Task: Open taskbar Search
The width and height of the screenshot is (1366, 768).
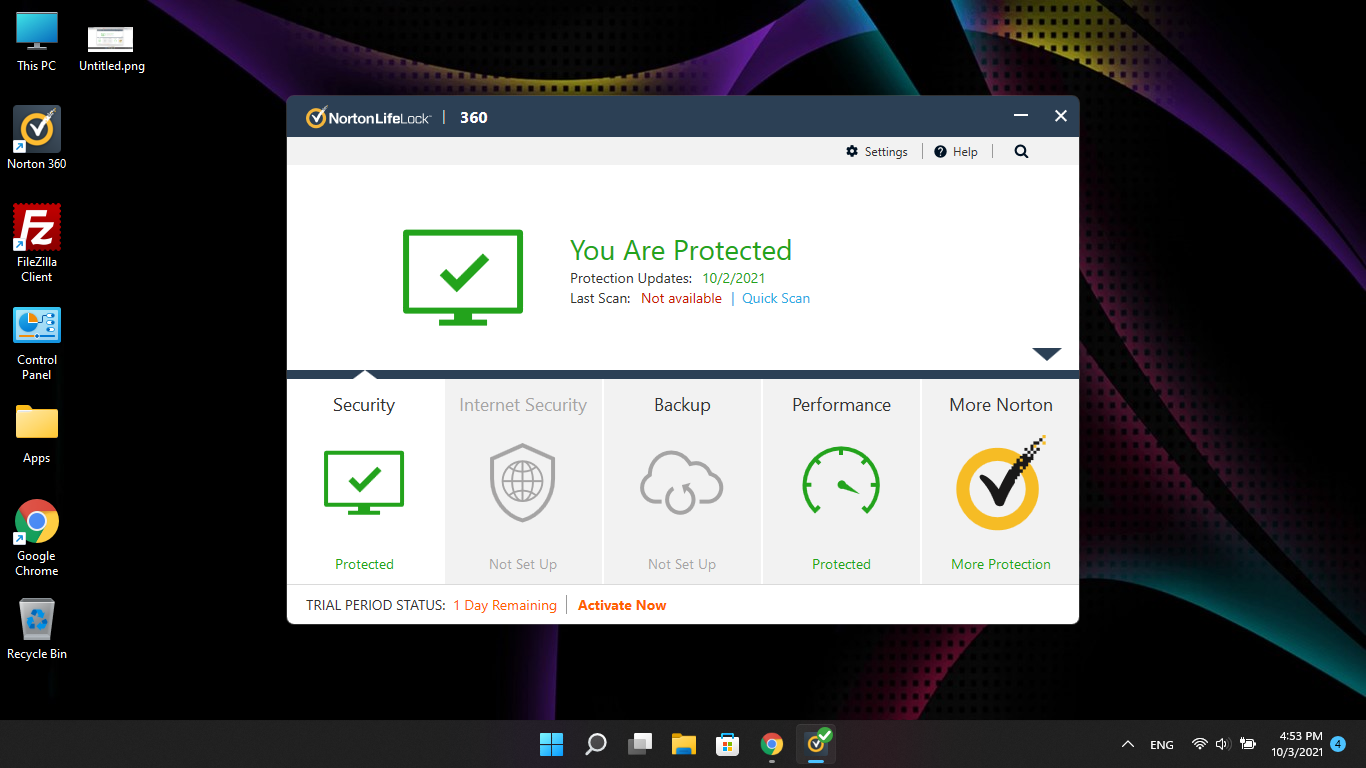Action: pyautogui.click(x=595, y=744)
